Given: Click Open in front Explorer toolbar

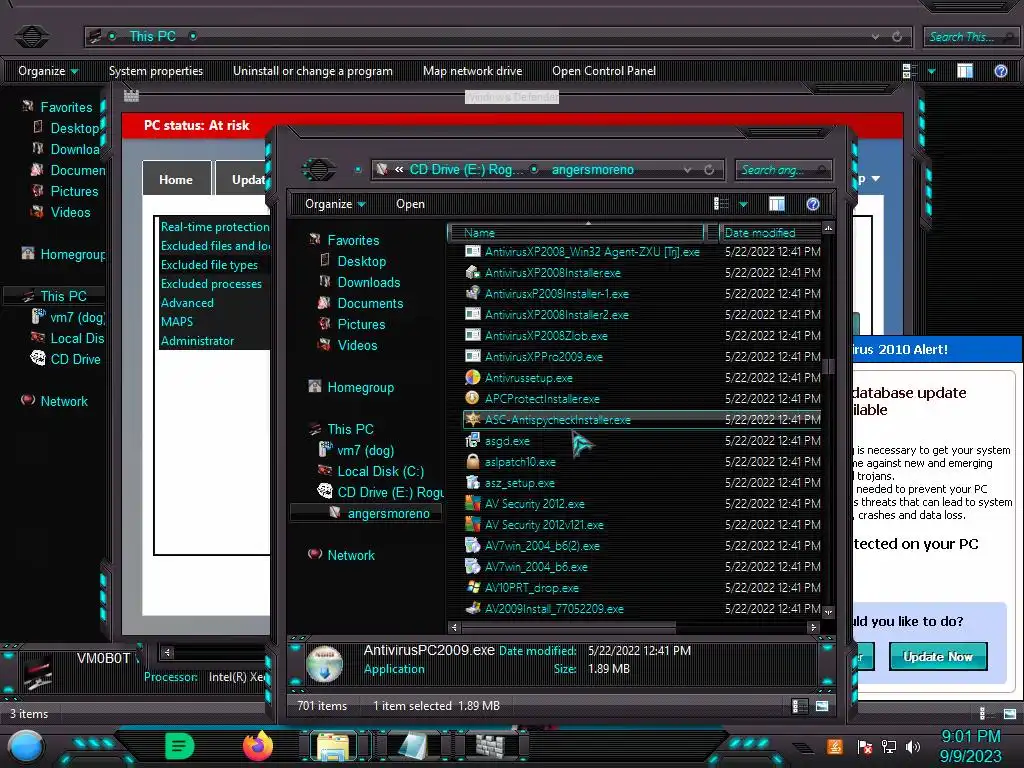Looking at the screenshot, I should point(410,204).
